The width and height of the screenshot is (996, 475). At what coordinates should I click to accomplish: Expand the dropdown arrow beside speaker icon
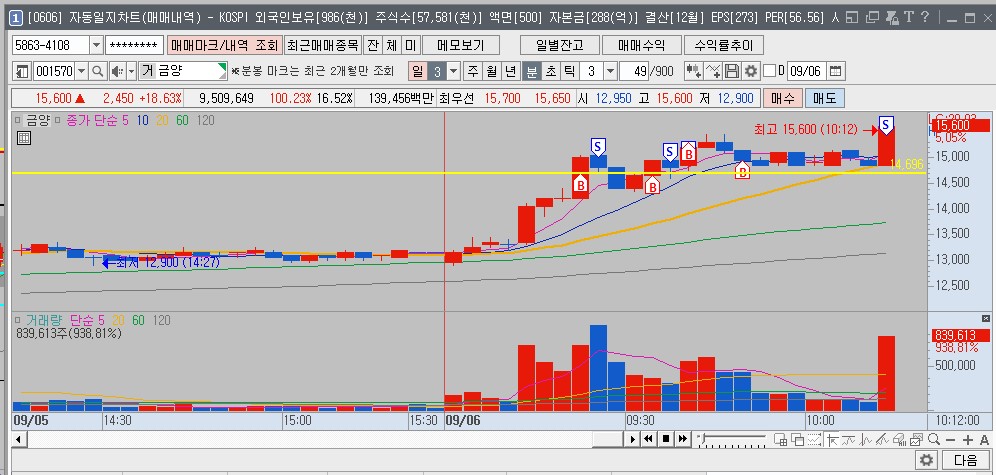131,71
